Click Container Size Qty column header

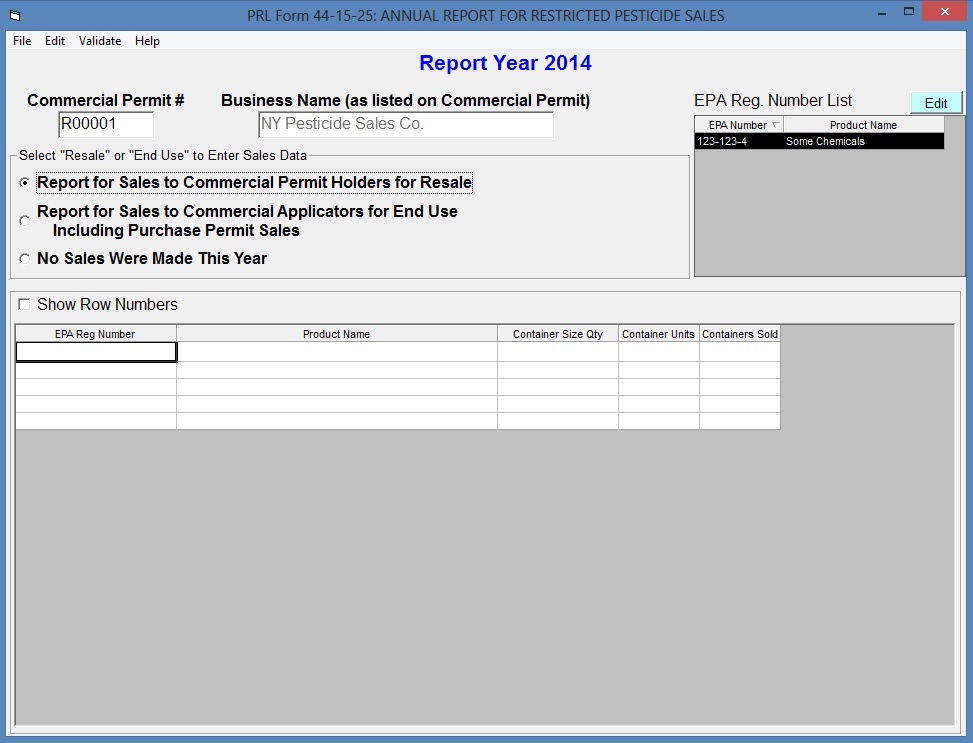click(558, 333)
